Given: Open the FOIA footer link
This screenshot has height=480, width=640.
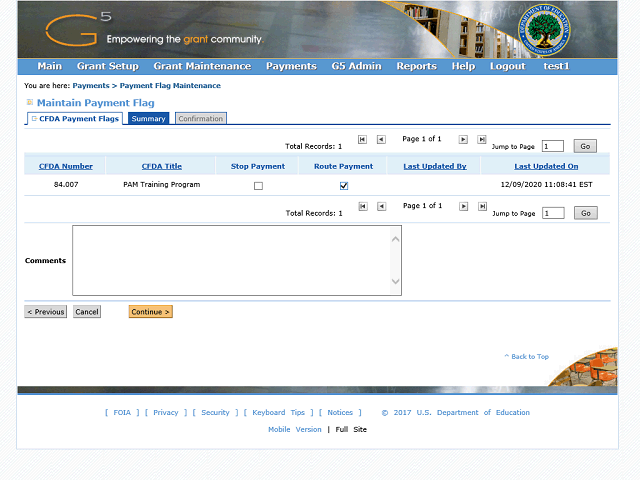Looking at the screenshot, I should point(122,413).
